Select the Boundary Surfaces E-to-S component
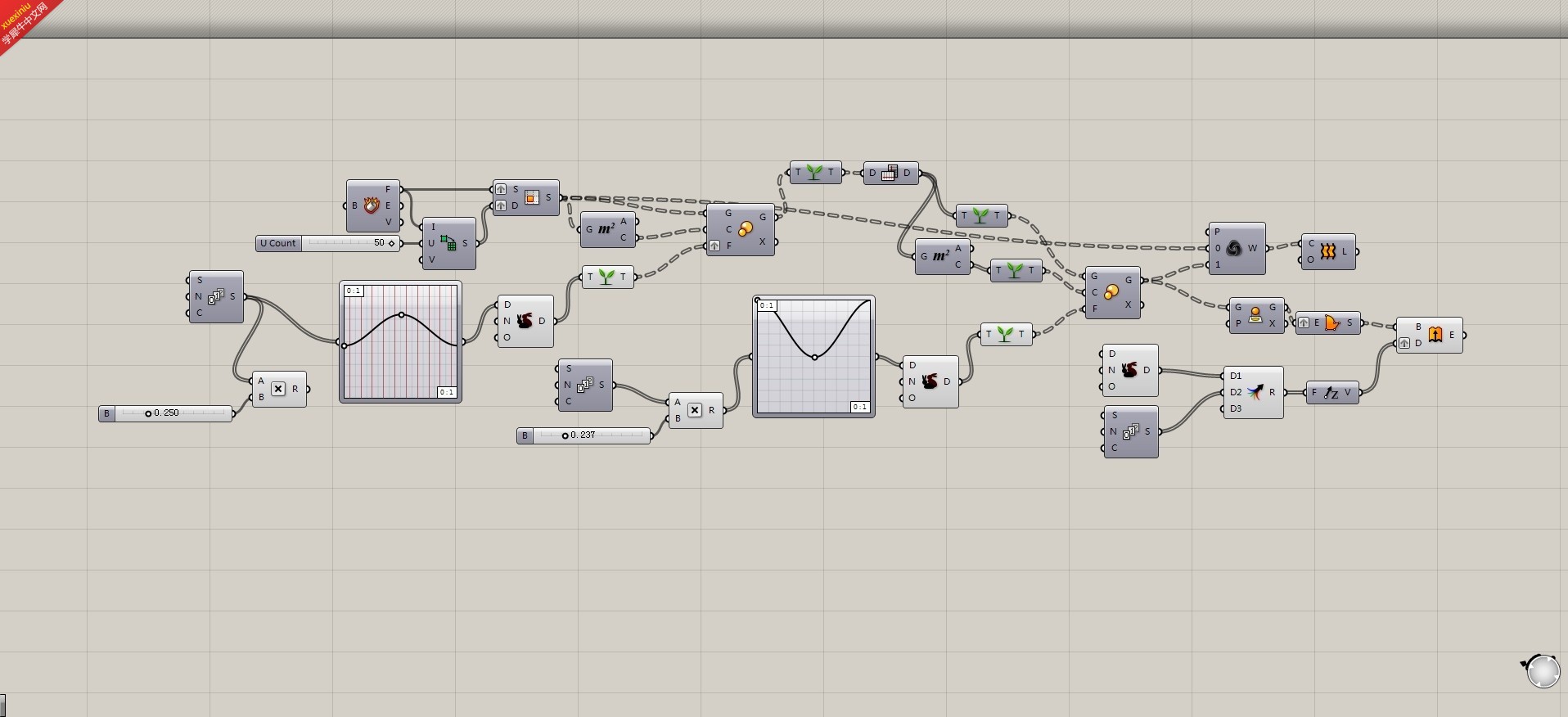Screen dimensions: 1568x717 tap(1327, 323)
